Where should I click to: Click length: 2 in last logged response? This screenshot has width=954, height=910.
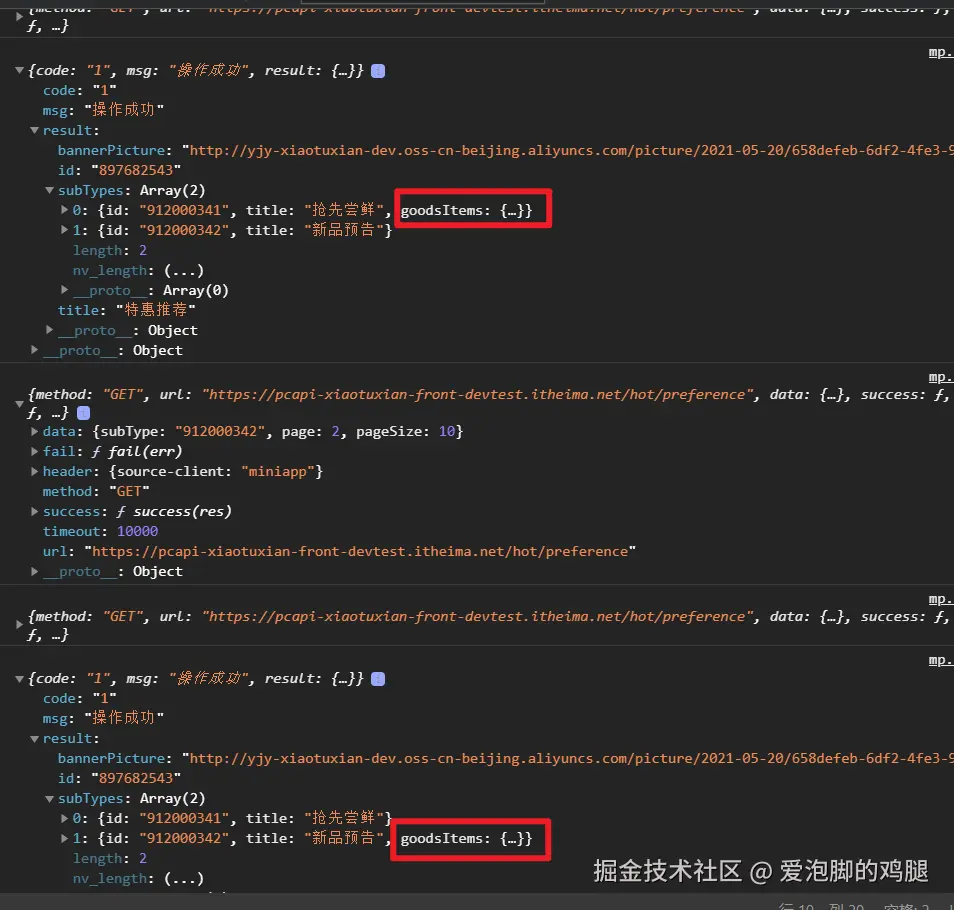pyautogui.click(x=110, y=859)
